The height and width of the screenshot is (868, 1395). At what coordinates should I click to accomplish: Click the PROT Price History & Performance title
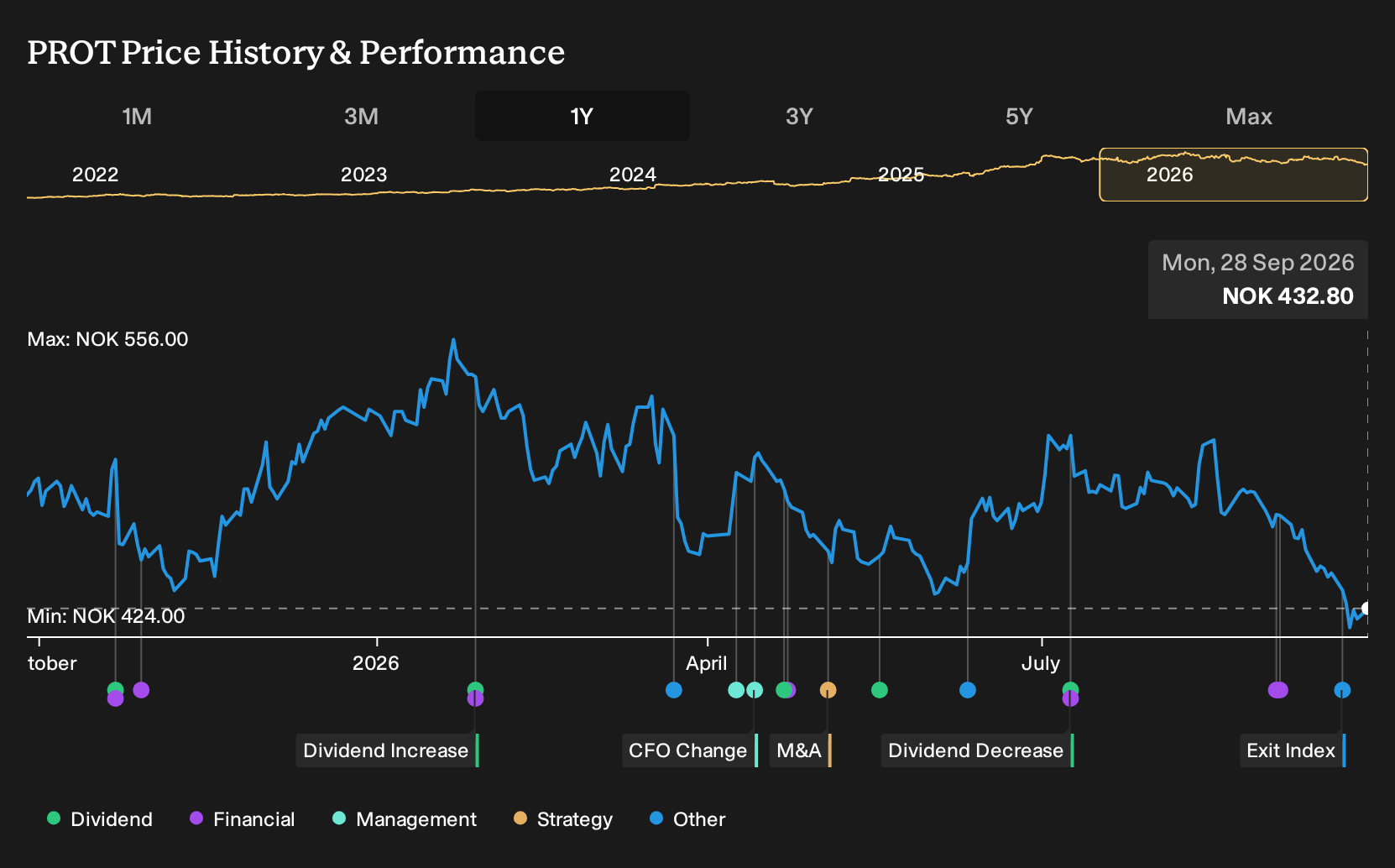[296, 52]
